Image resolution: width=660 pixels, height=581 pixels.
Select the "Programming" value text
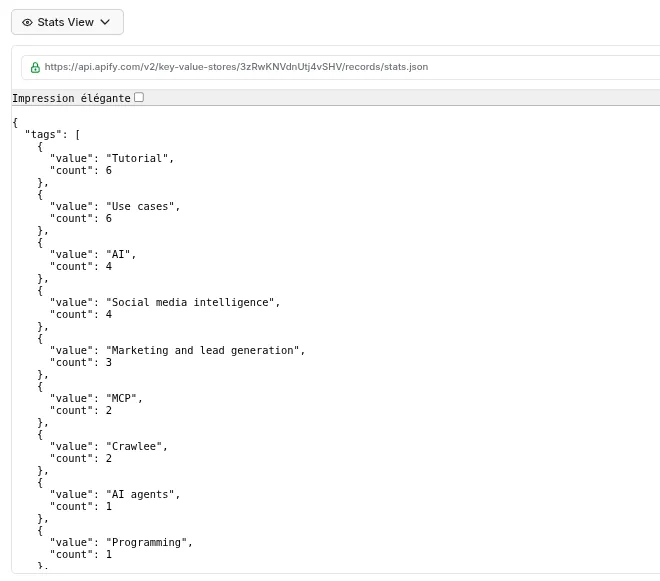[146, 542]
